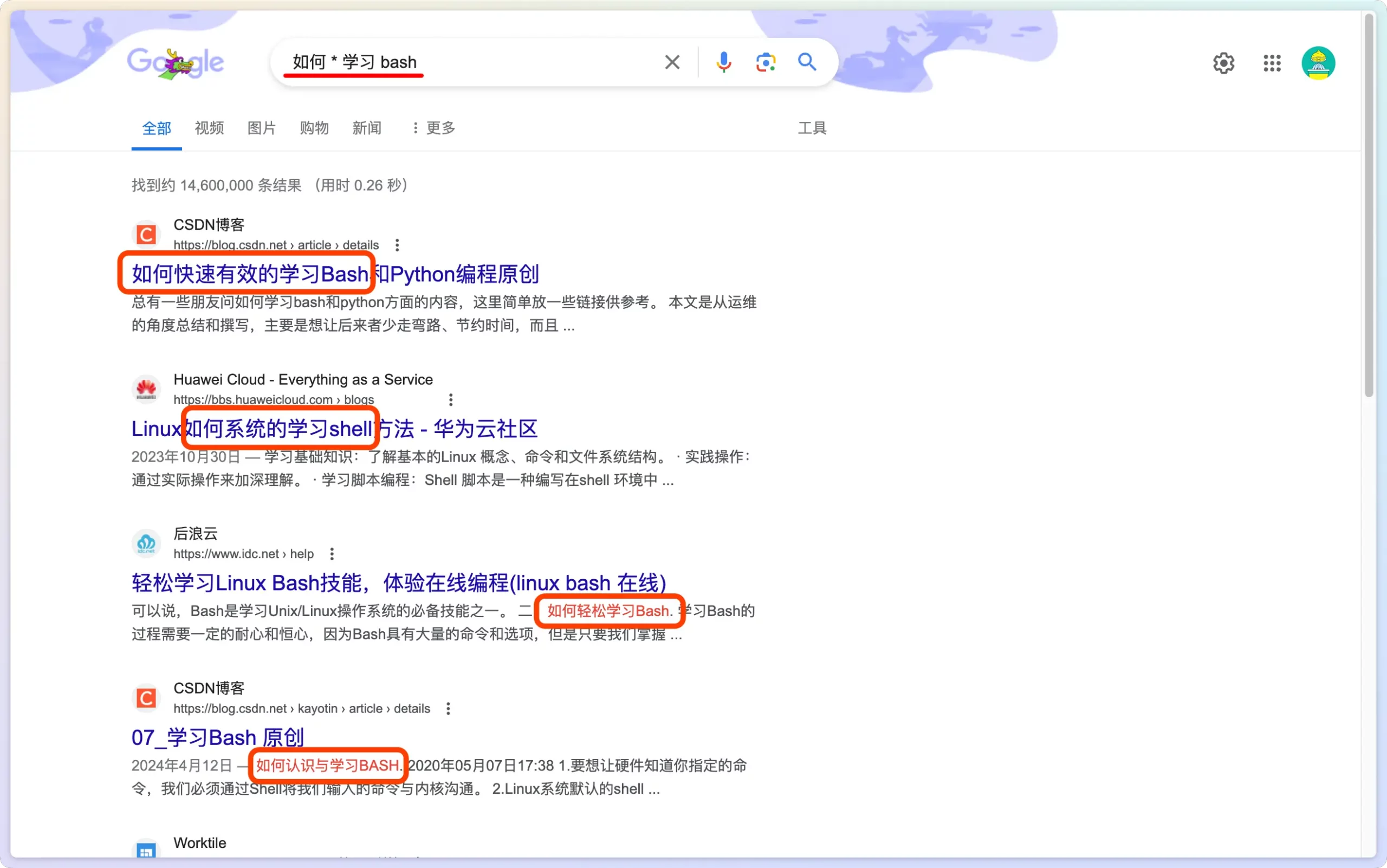Open the 07_学习Bash 原创 result
1387x868 pixels.
pos(218,737)
